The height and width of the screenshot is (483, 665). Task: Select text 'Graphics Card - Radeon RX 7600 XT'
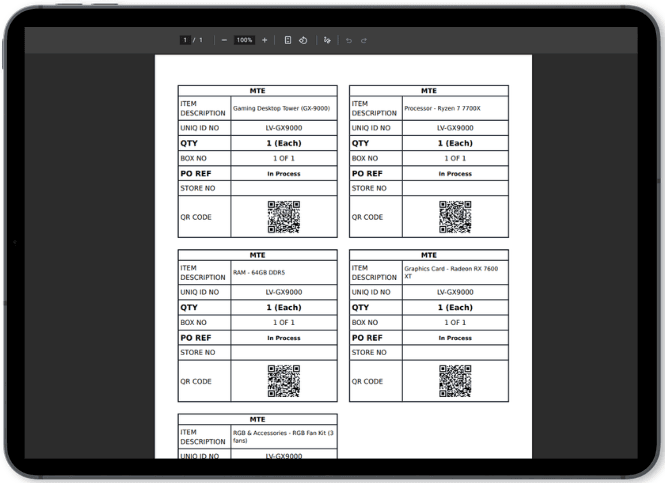click(x=451, y=272)
